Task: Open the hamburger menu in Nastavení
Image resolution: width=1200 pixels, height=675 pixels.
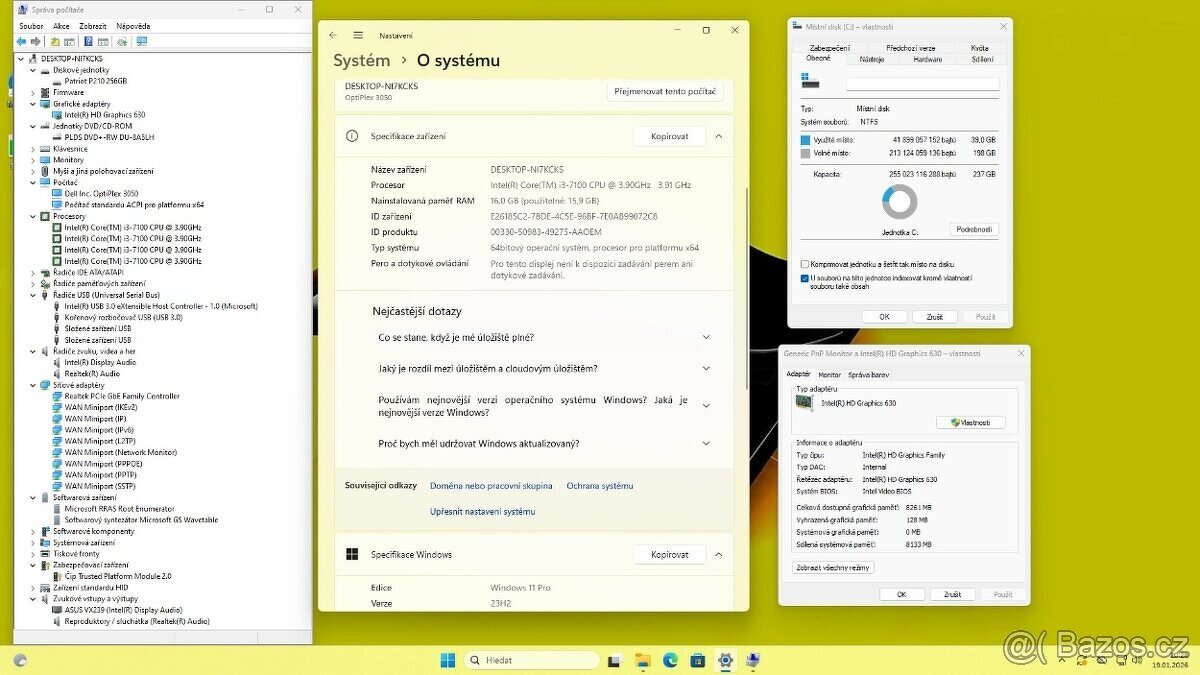Action: [x=358, y=35]
